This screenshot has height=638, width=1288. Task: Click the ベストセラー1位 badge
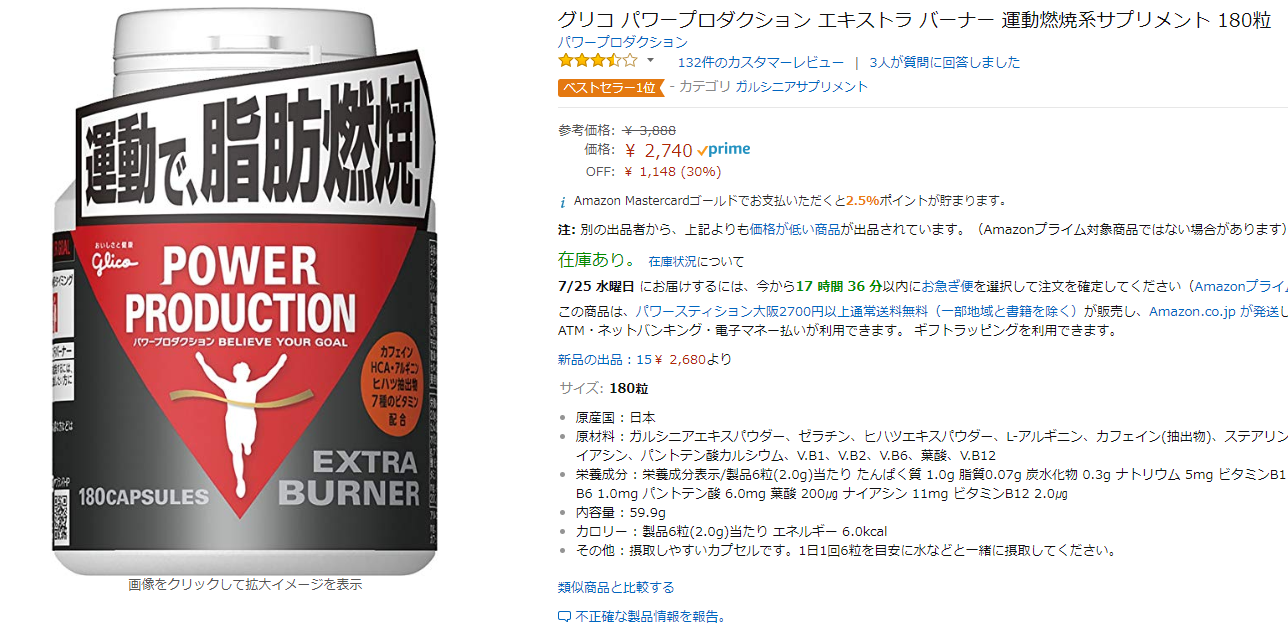[610, 87]
